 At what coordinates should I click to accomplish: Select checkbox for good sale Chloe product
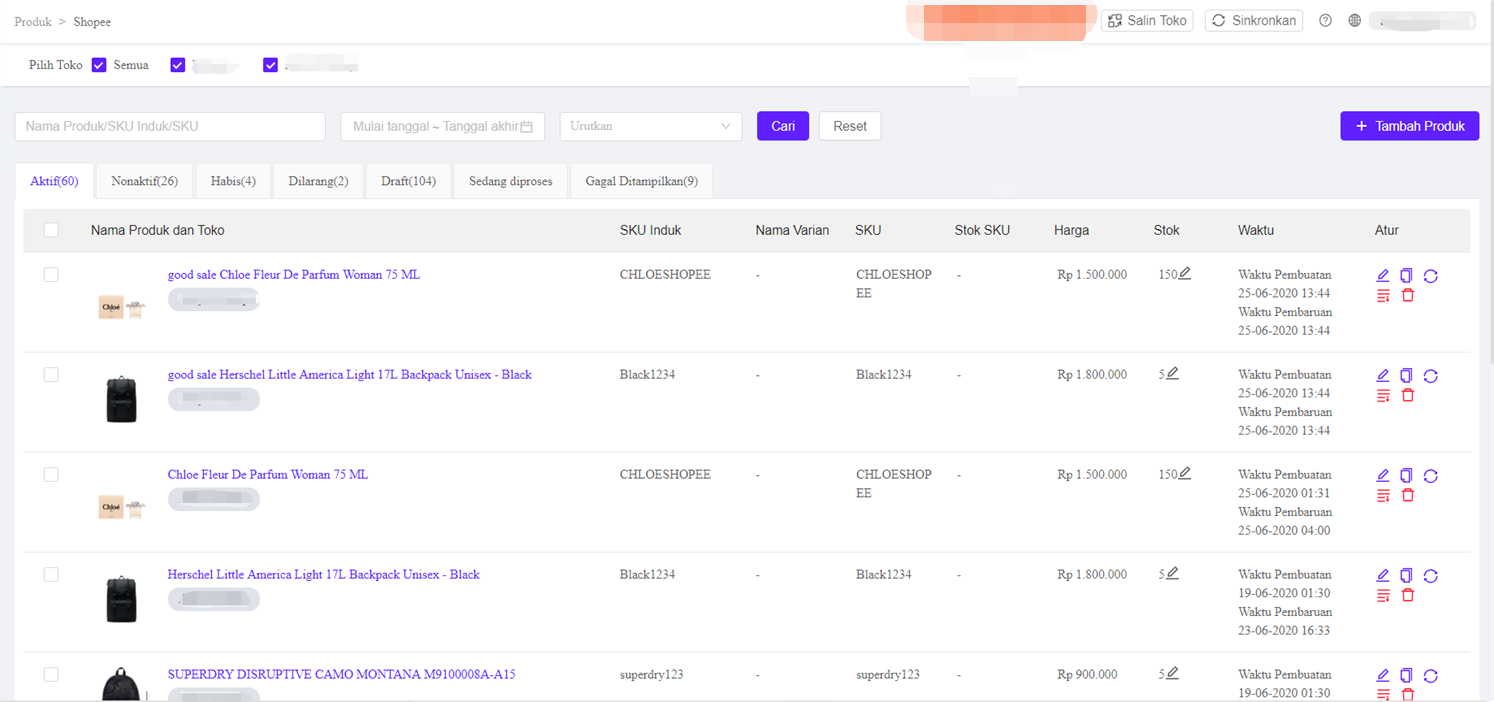tap(51, 274)
